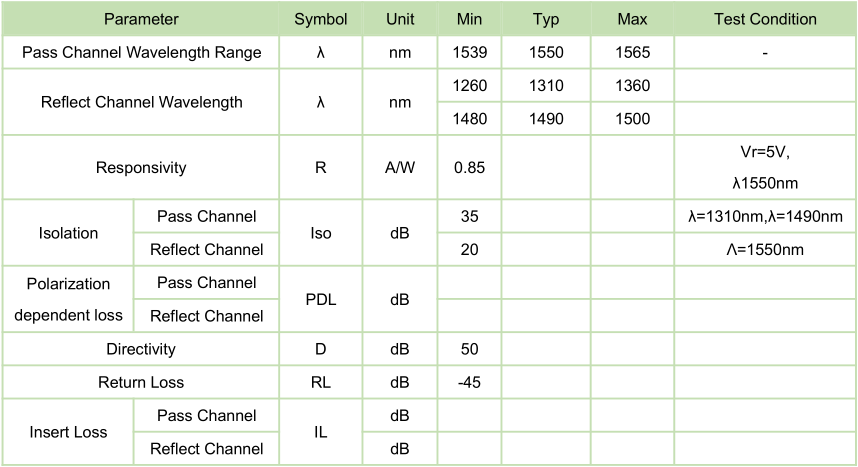
Task: Click the Directivity parameter cell
Action: point(141,349)
